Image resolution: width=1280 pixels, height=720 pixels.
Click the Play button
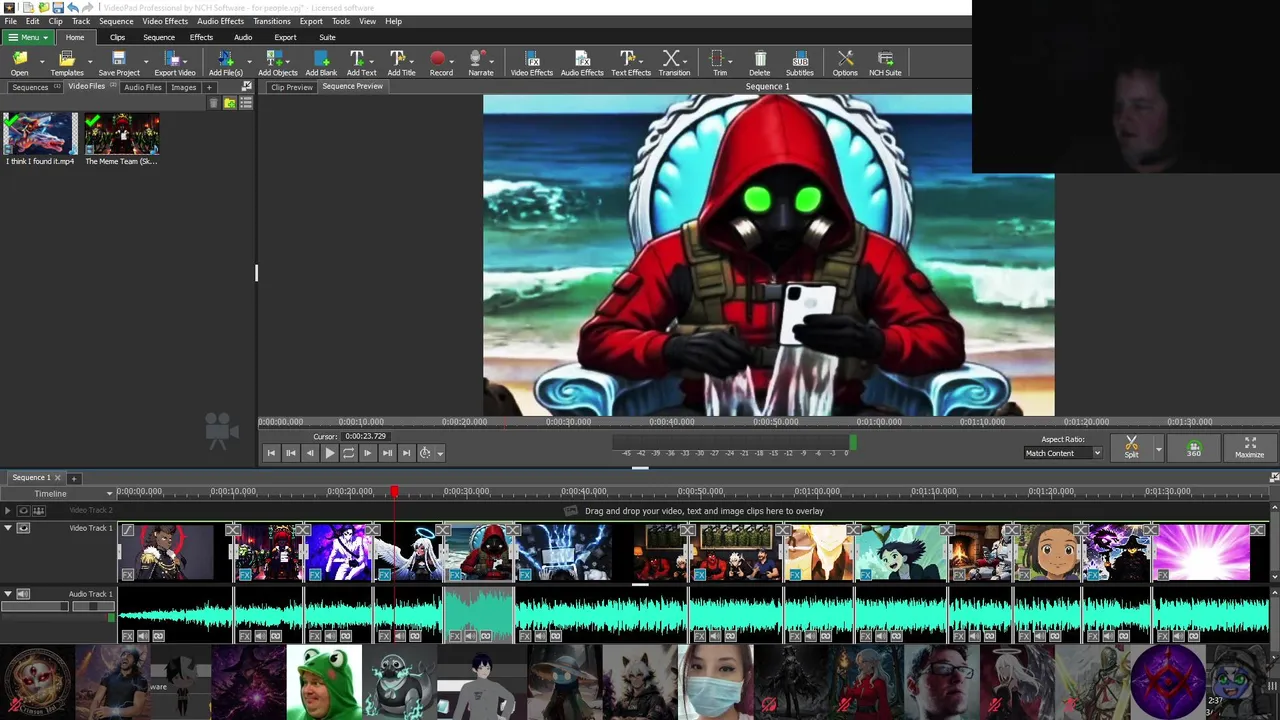tap(329, 453)
